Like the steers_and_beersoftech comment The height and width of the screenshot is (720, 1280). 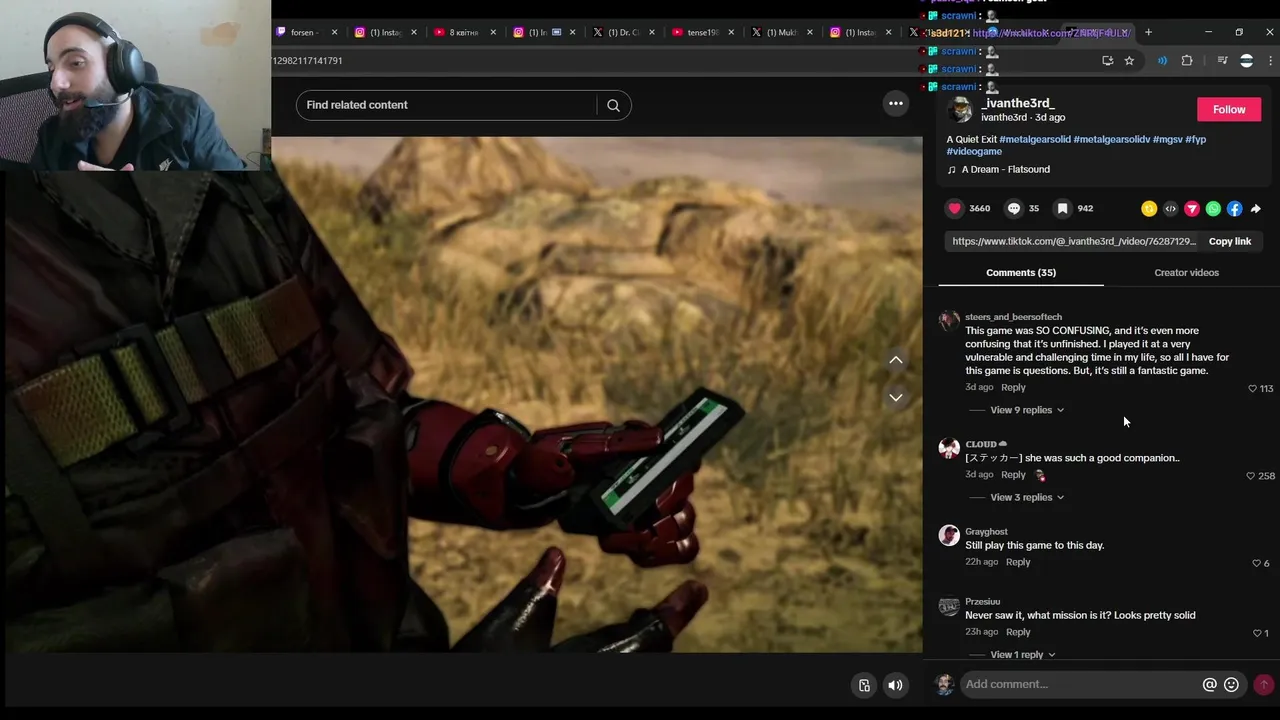(1252, 388)
